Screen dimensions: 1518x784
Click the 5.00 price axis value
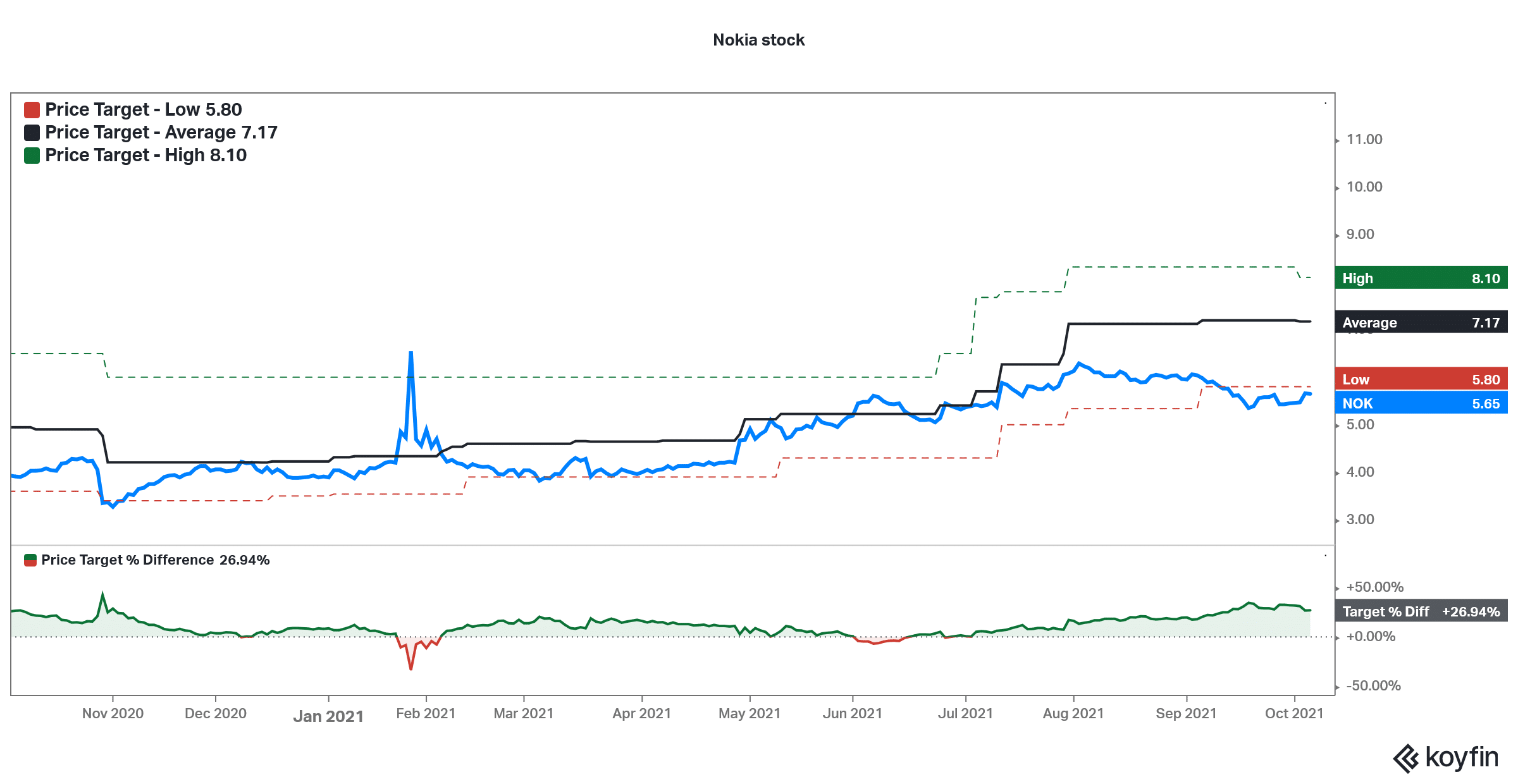click(x=1360, y=425)
